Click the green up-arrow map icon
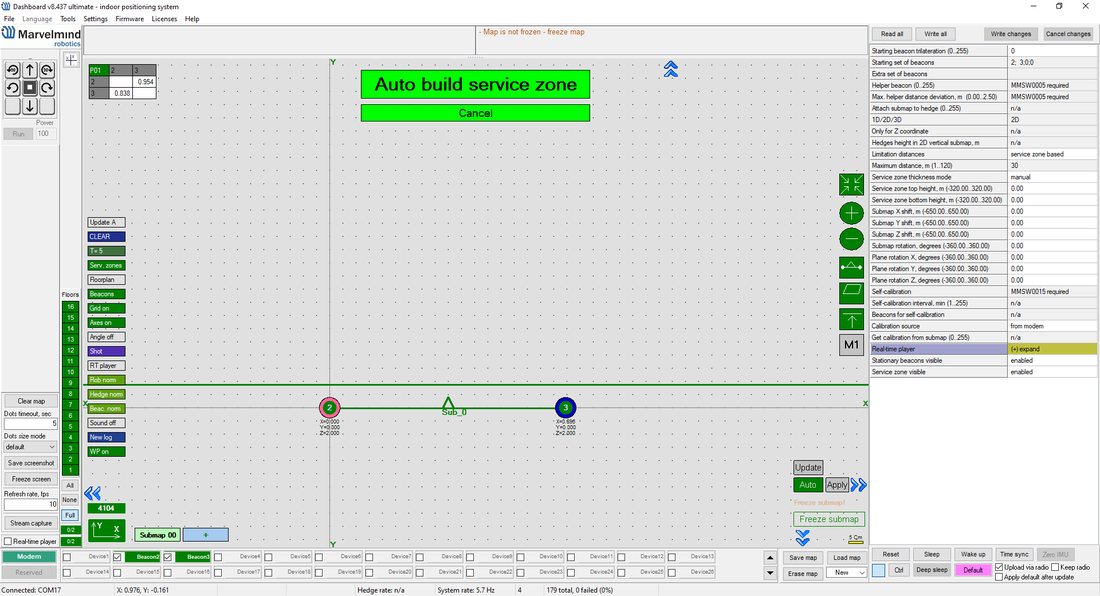 (x=852, y=320)
